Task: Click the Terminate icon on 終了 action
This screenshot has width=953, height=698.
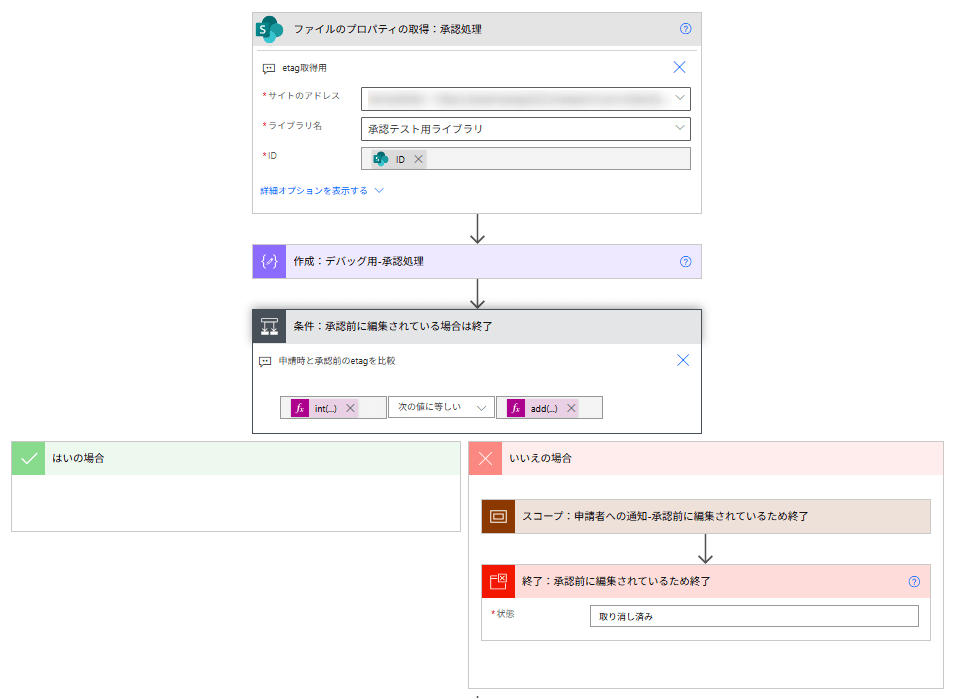Action: pyautogui.click(x=498, y=581)
